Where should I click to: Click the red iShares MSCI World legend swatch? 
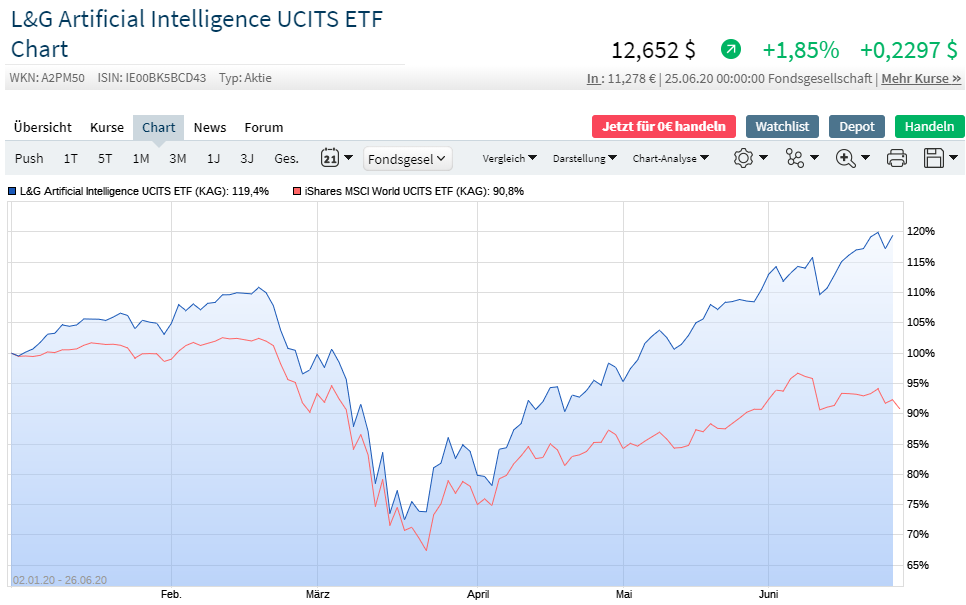click(296, 190)
